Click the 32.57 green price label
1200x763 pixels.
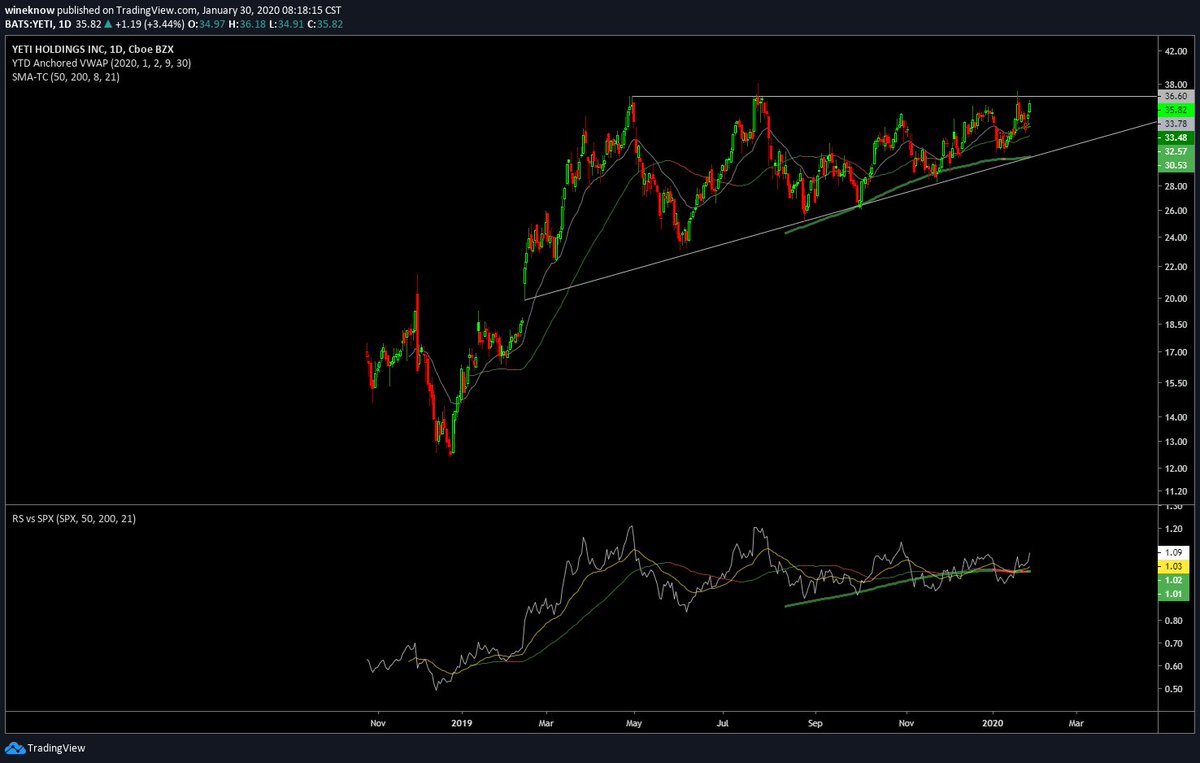coord(1174,151)
